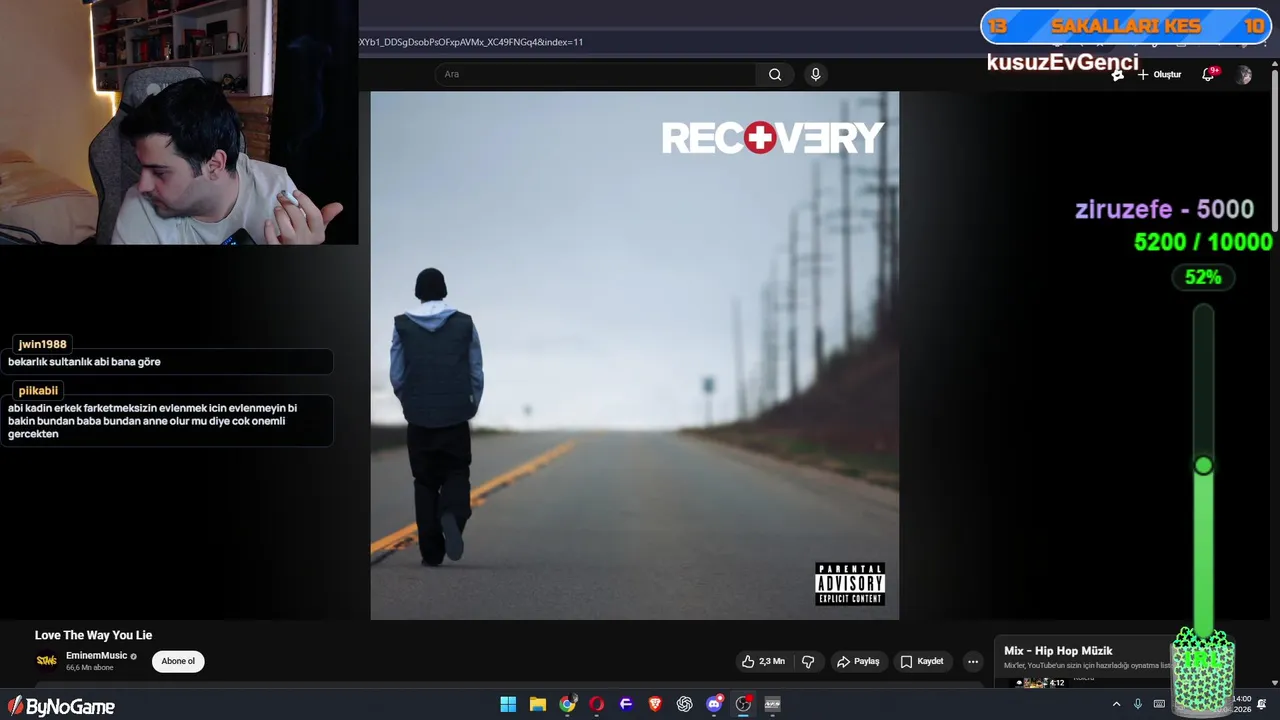Open the last taskbar app after OBS
The height and width of the screenshot is (720, 1280).
[773, 704]
